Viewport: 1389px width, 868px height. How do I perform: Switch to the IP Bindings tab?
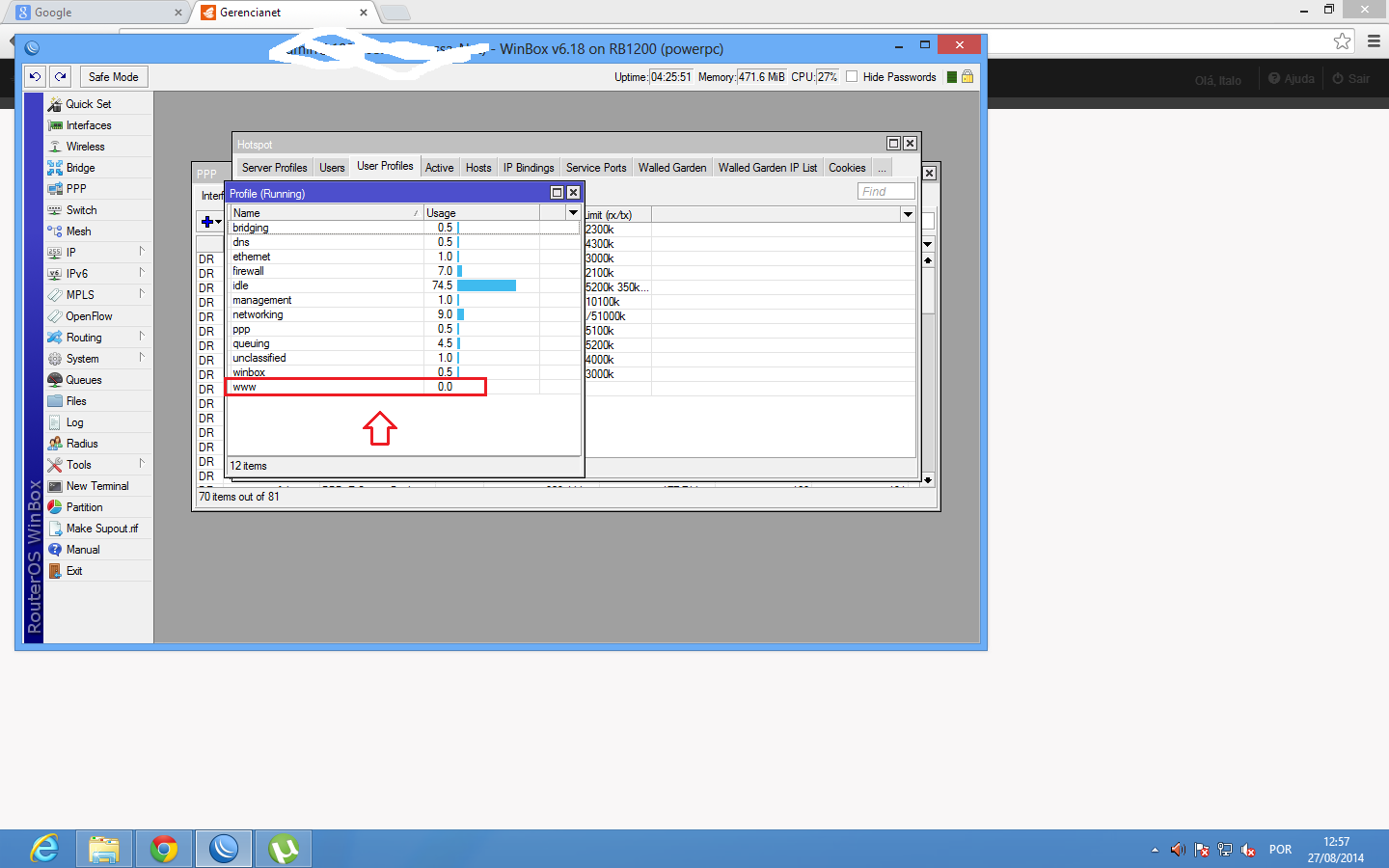click(529, 168)
